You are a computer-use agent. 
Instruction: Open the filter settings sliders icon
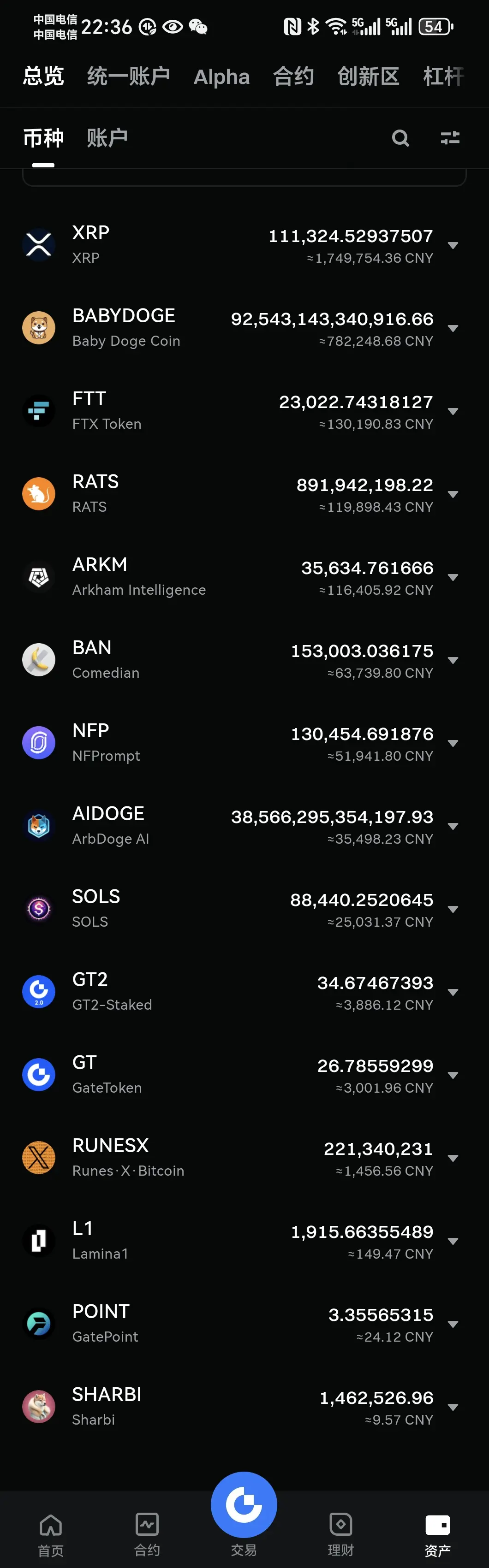click(450, 138)
